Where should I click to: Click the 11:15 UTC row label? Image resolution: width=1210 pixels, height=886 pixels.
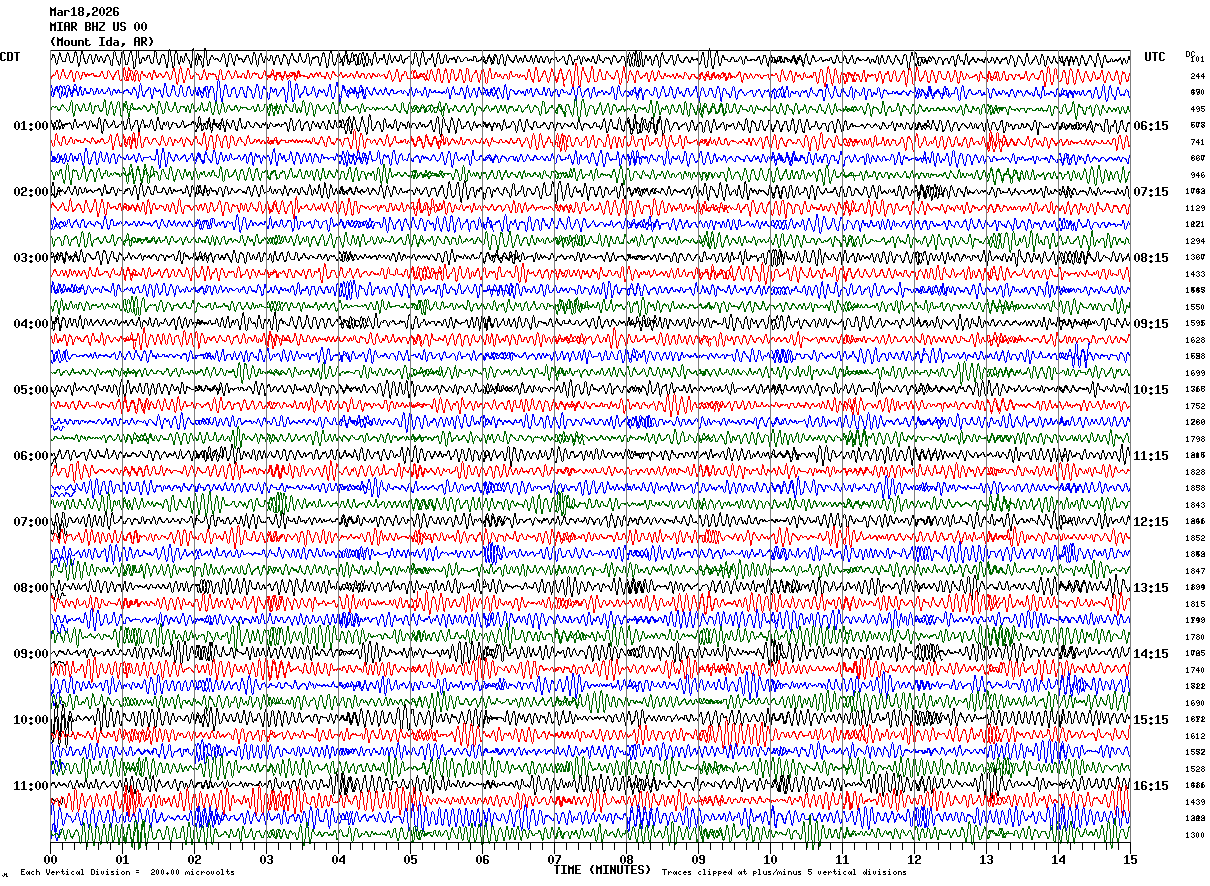click(1151, 456)
